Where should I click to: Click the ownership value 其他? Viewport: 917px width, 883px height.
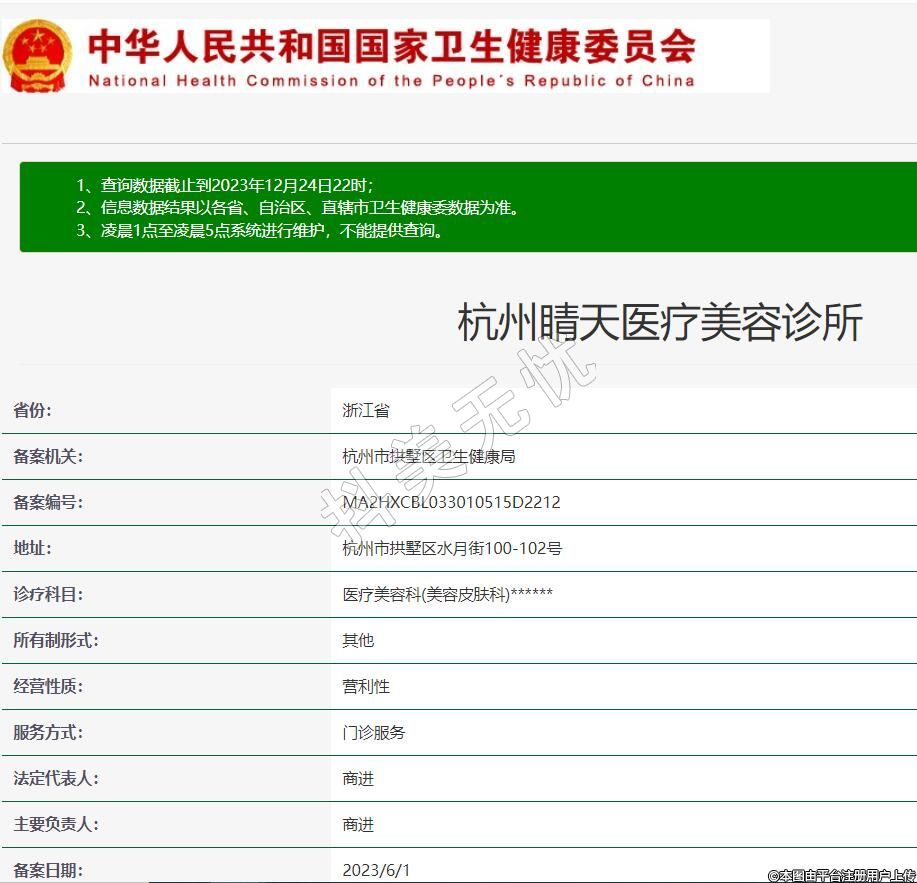click(358, 640)
